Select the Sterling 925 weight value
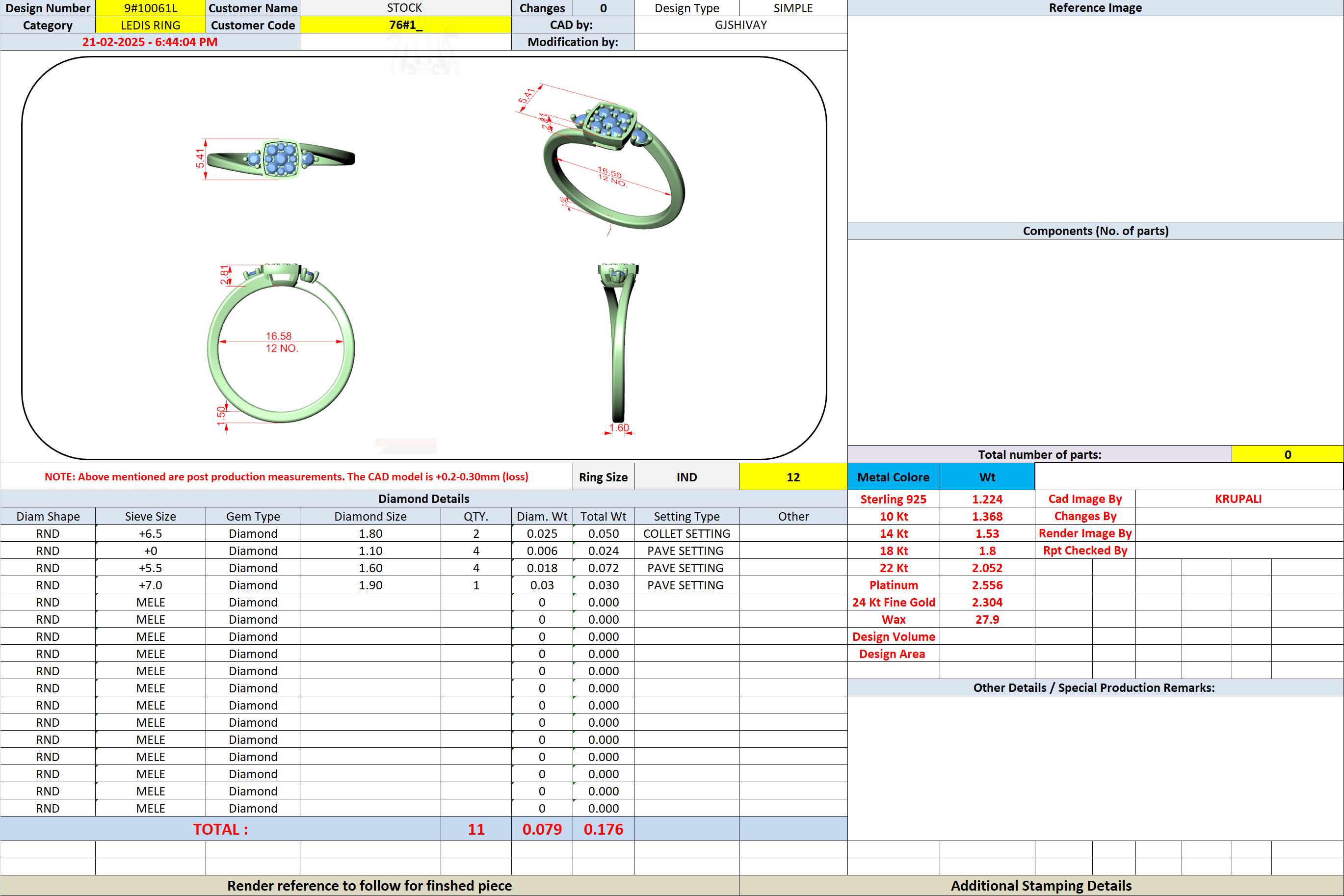1344x896 pixels. point(987,499)
